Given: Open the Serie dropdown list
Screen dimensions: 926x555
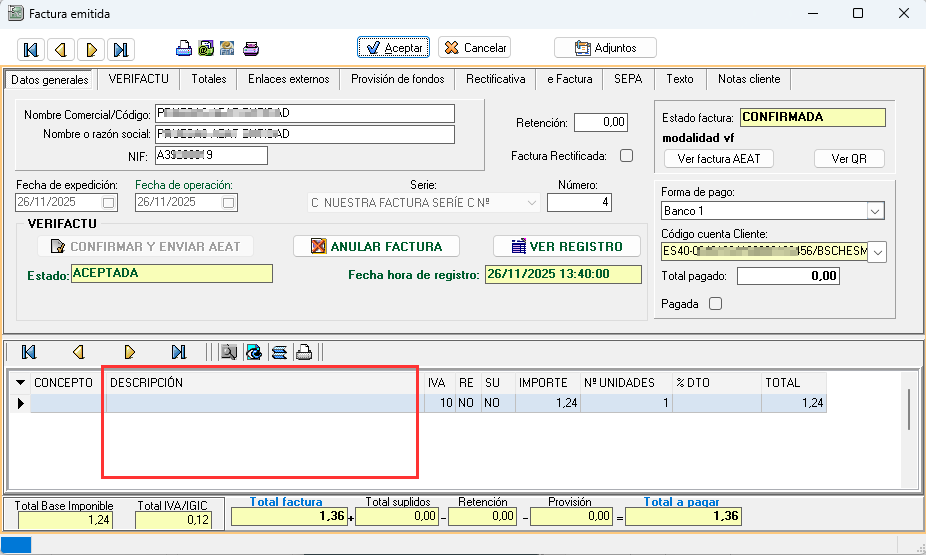Looking at the screenshot, I should [531, 203].
